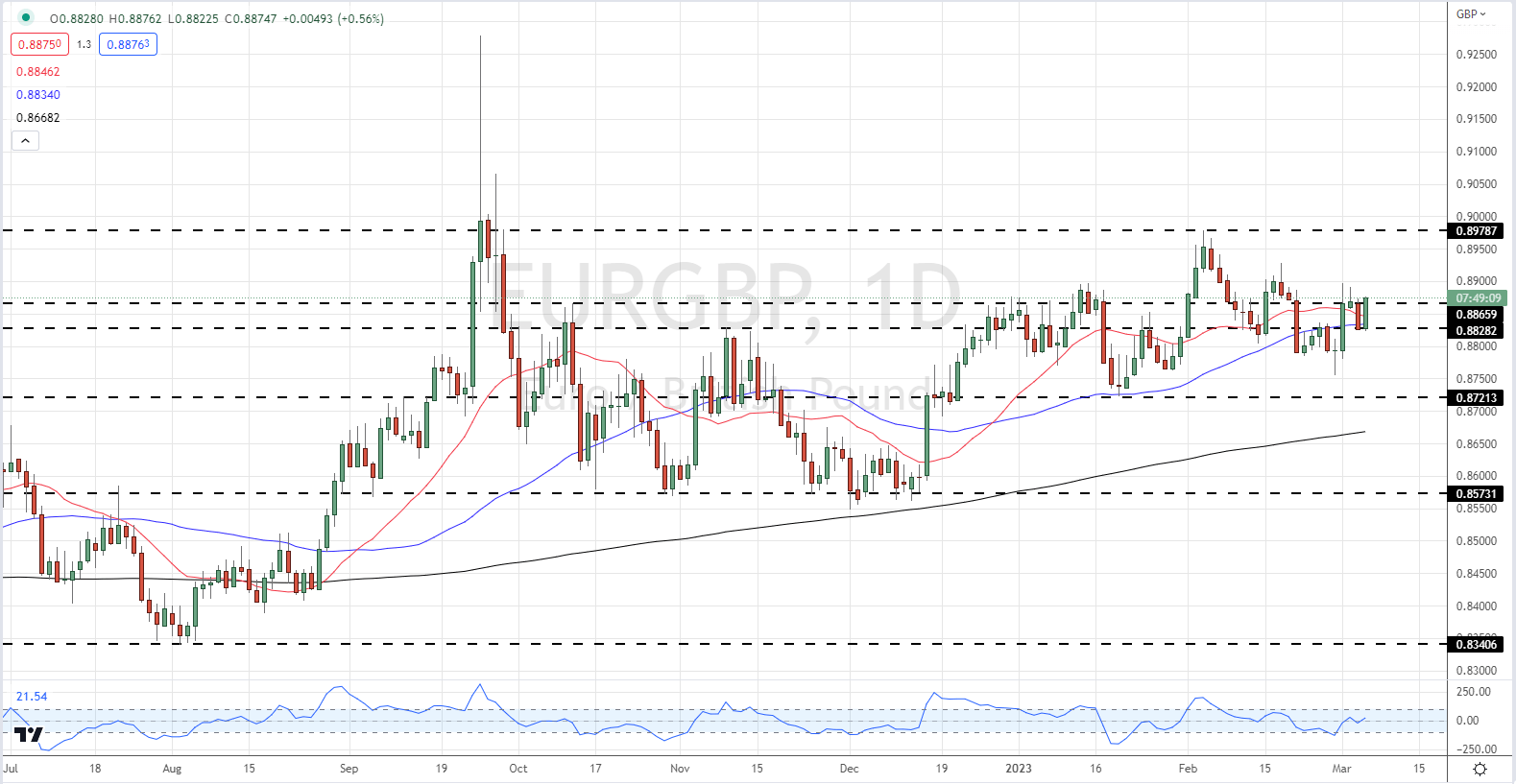Click the 0.88659 price level label
Image resolution: width=1516 pixels, height=784 pixels.
[1477, 315]
